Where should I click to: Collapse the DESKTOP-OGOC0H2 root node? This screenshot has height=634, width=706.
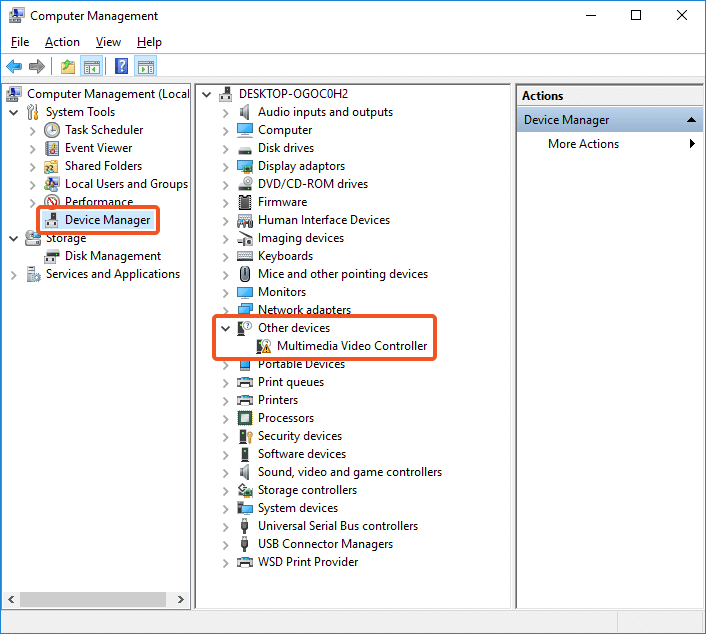[207, 95]
